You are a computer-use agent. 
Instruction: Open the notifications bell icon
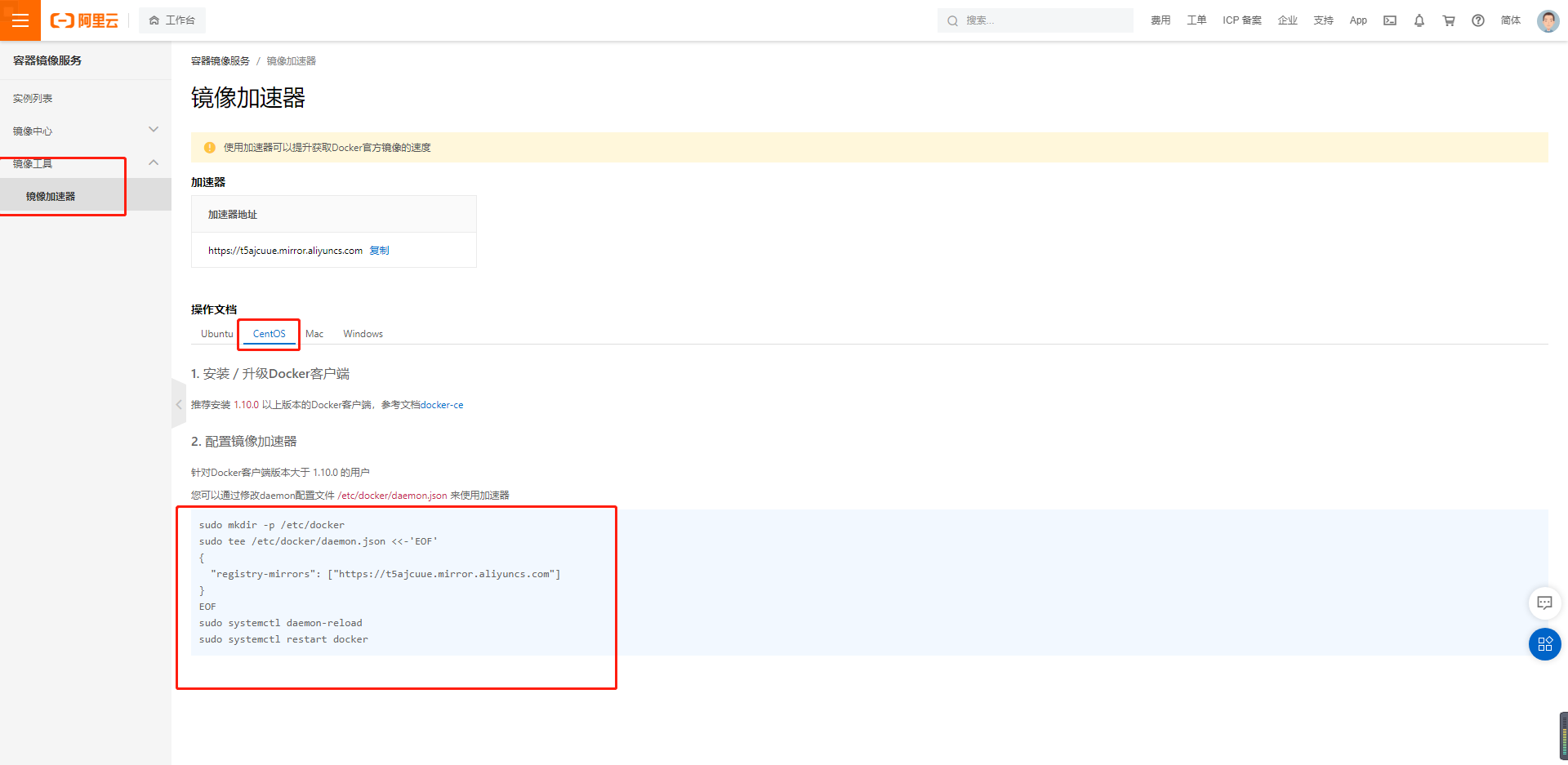pos(1419,20)
